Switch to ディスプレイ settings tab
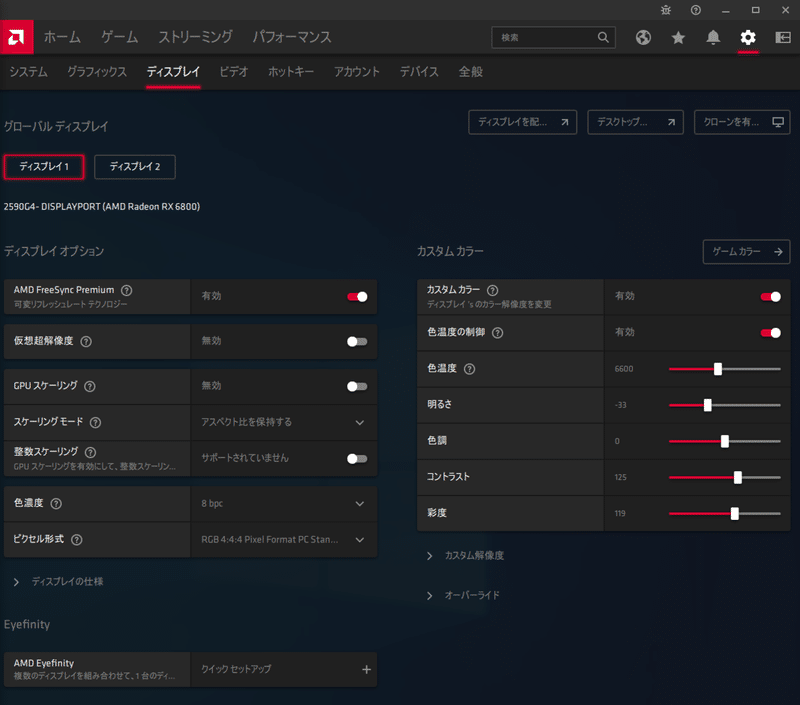Viewport: 800px width, 705px height. [x=173, y=72]
